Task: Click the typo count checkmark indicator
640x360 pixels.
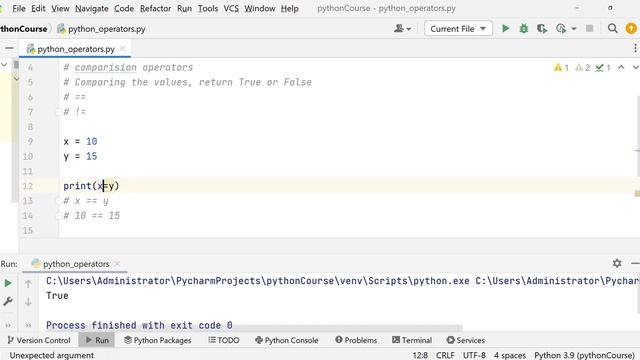Action: click(x=603, y=68)
